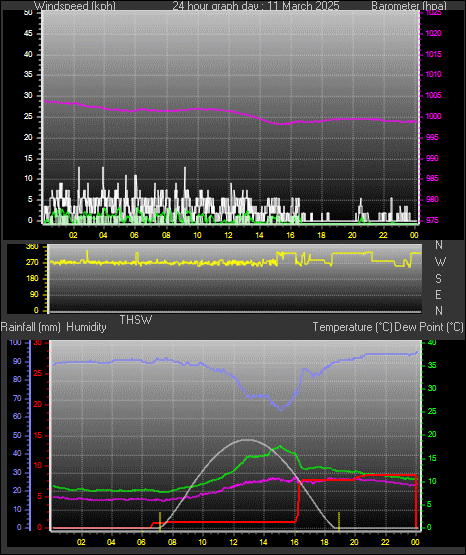Click the blue 90 humidity axis value
Viewport: 466px width, 555px height.
click(x=17, y=361)
